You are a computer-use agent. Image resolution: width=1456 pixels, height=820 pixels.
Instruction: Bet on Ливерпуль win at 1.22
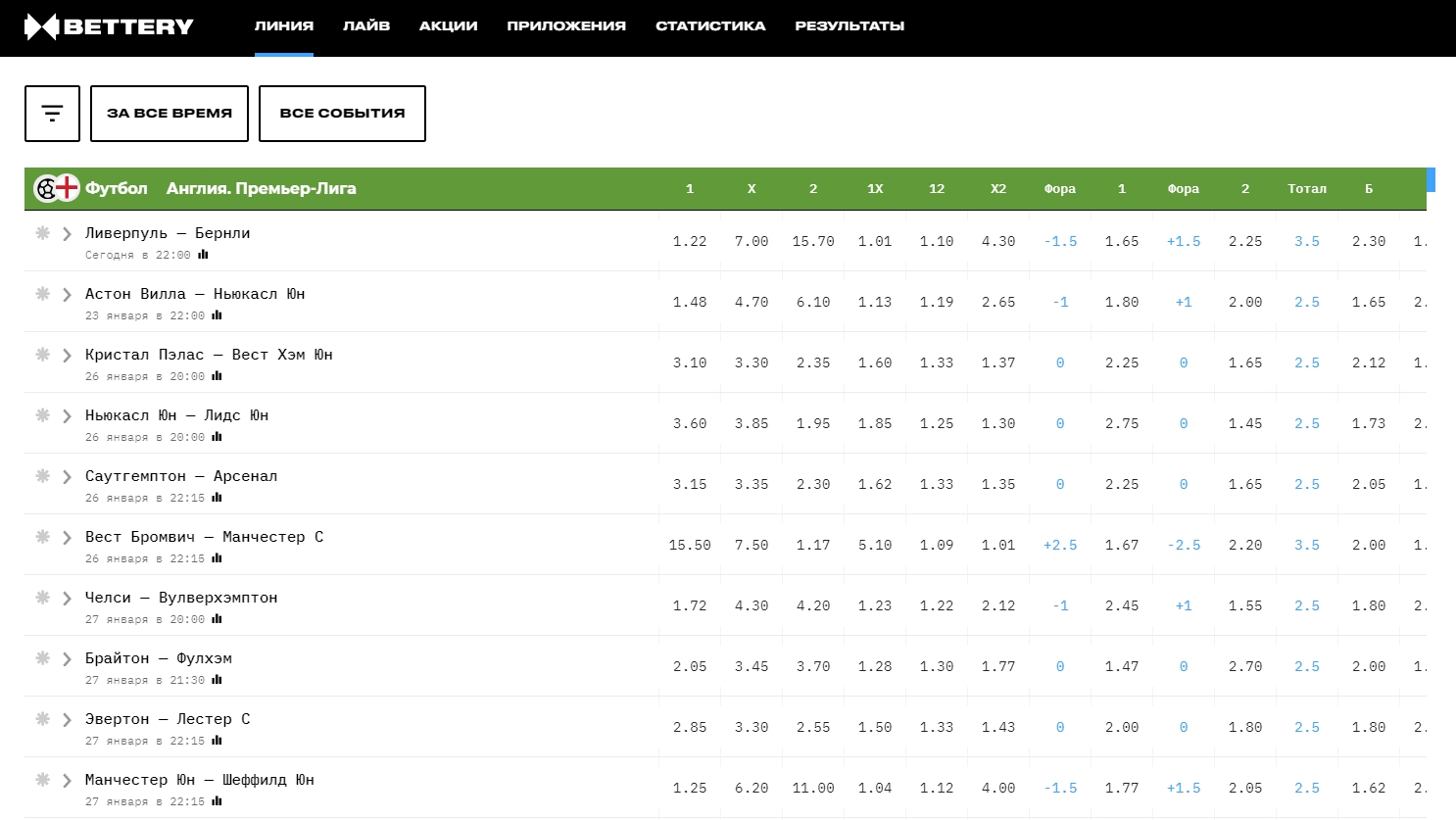click(x=690, y=241)
